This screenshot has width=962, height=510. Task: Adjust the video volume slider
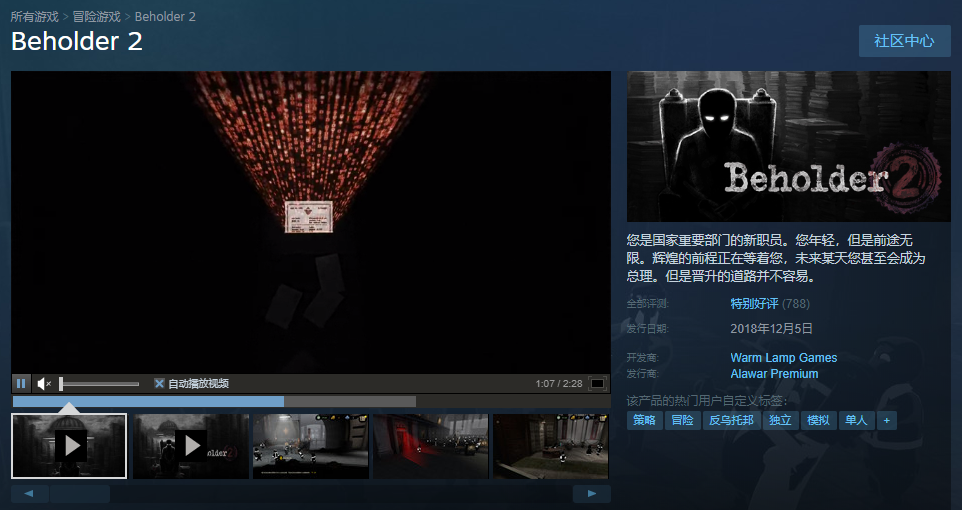tap(99, 384)
